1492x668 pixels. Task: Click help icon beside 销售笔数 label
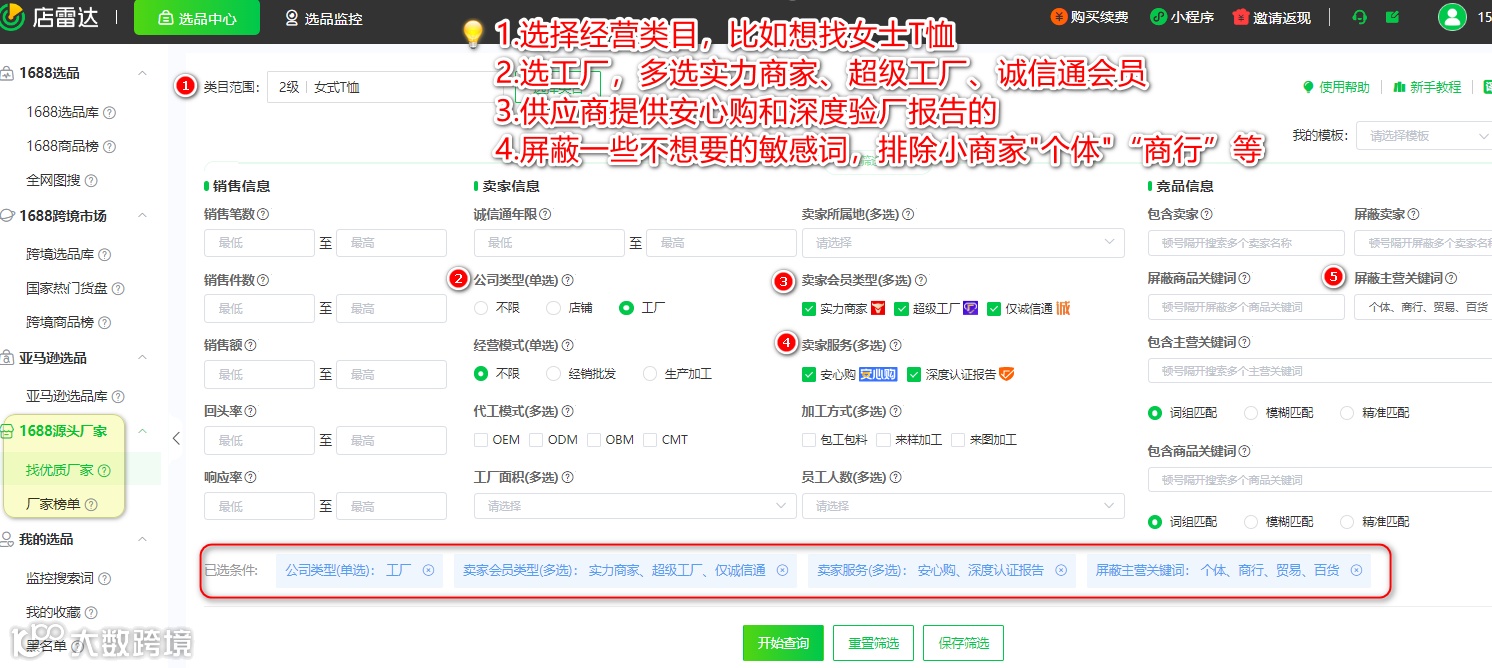(263, 214)
